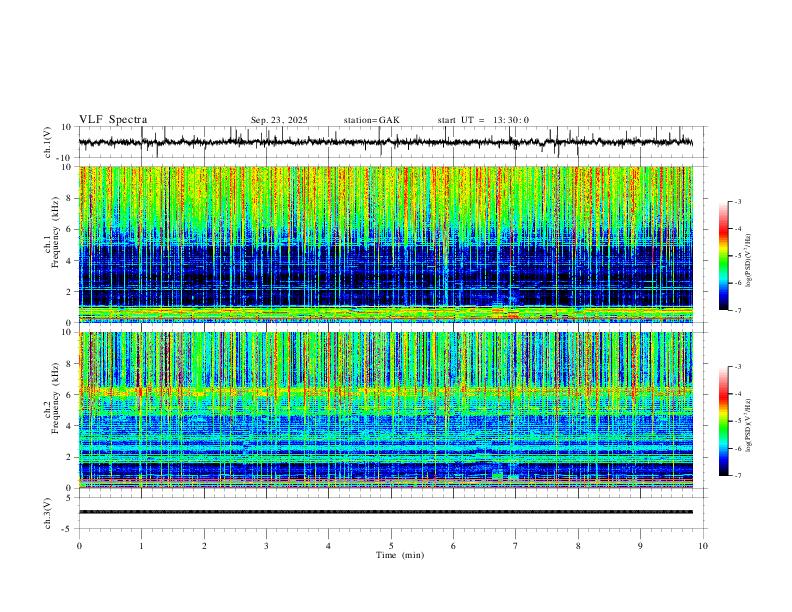
Task: Click the ch.3 flat black voltage trace
Action: point(386,512)
